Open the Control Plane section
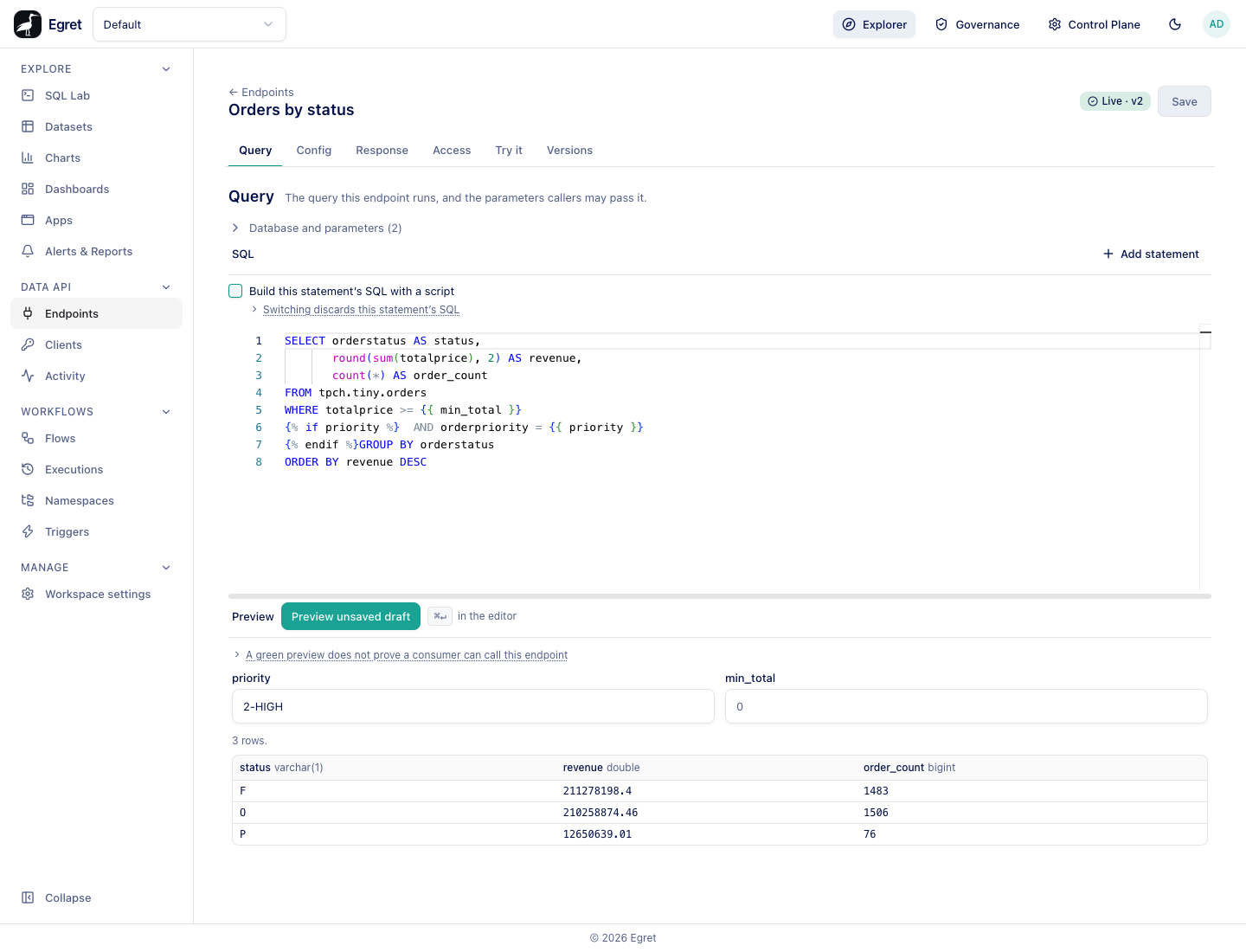This screenshot has width=1246, height=952. coord(1094,24)
